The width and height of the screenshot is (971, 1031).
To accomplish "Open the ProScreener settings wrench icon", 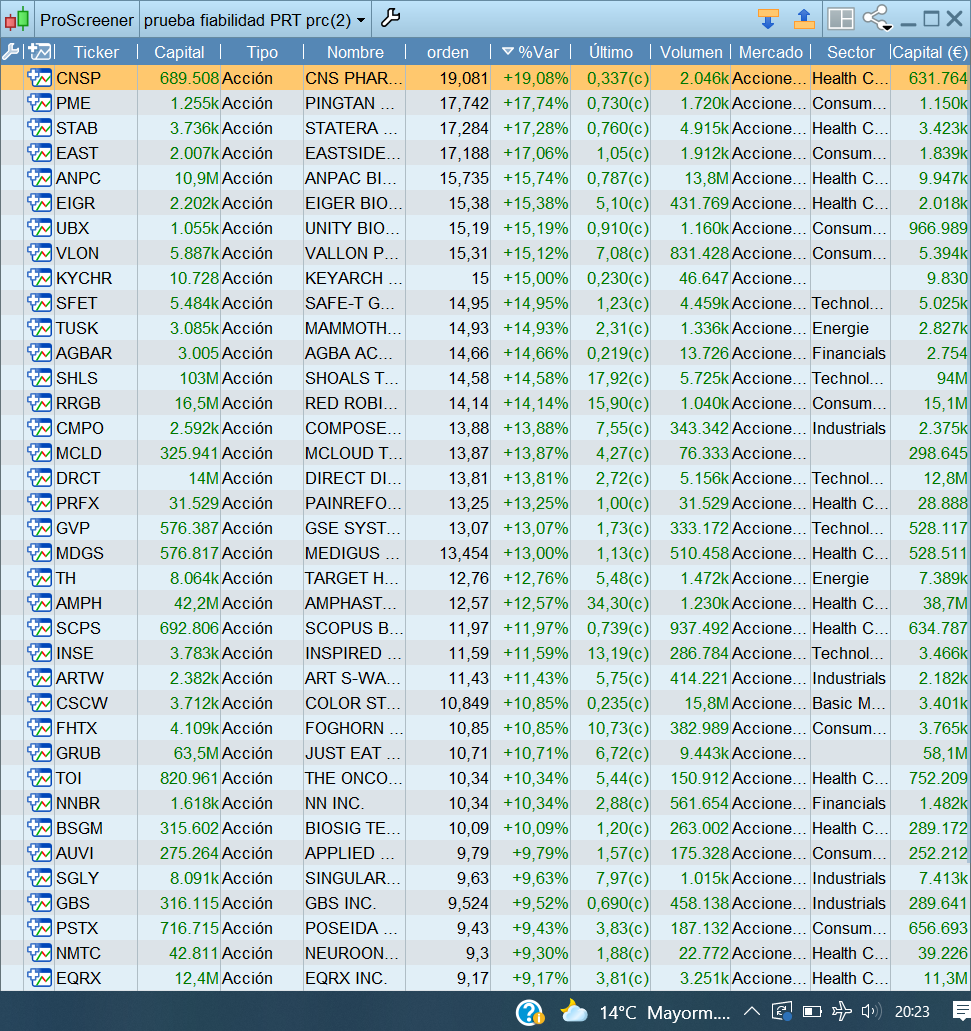I will 390,18.
